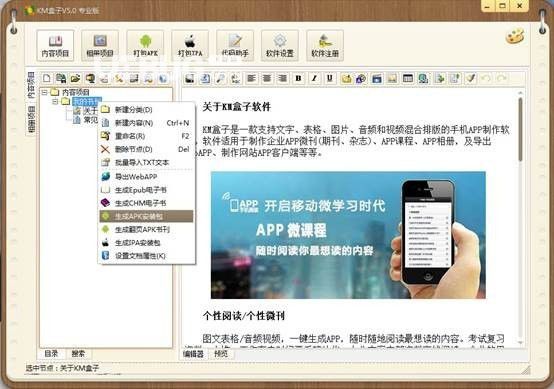The height and width of the screenshot is (389, 554).
Task: Click the heading 个性阅读/个性微刊
Action: [244, 316]
